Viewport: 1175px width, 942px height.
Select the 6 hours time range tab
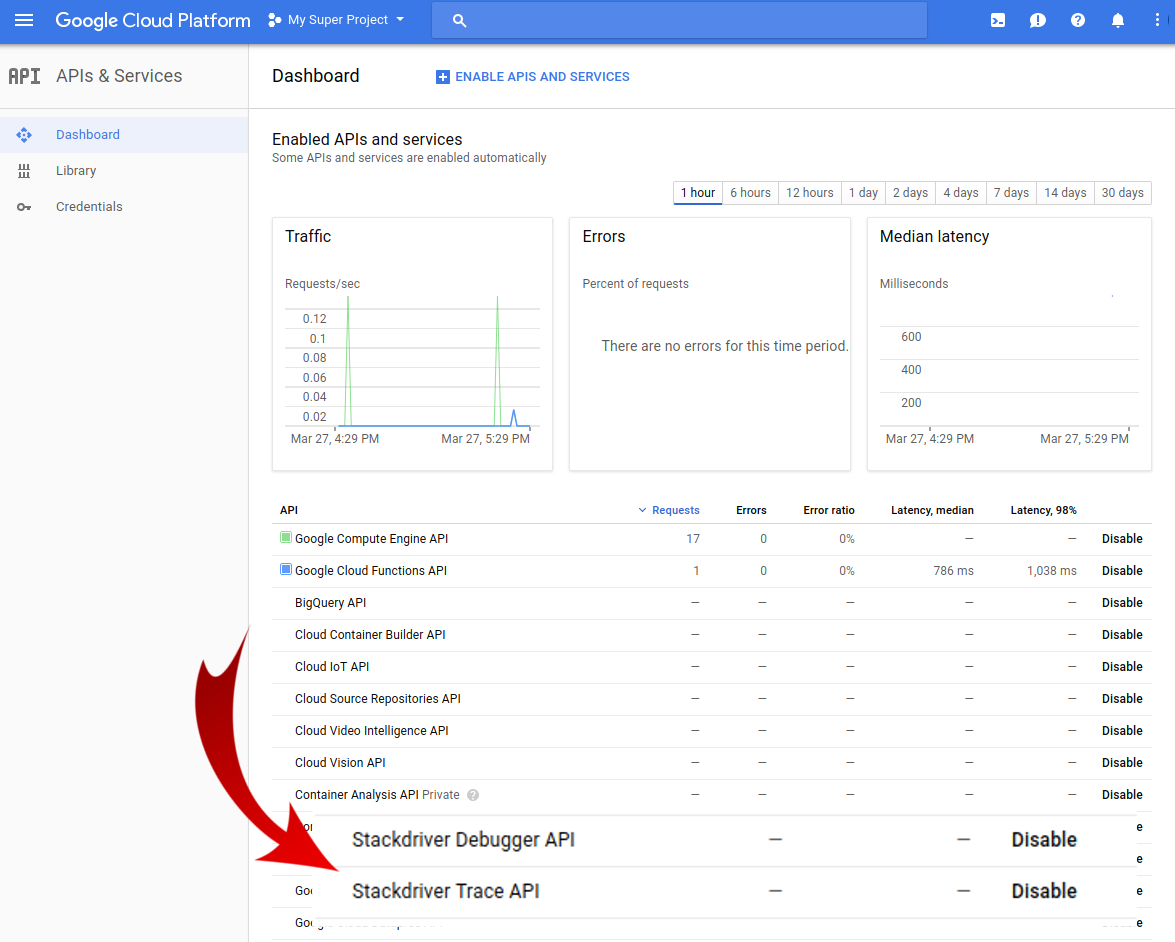(750, 193)
